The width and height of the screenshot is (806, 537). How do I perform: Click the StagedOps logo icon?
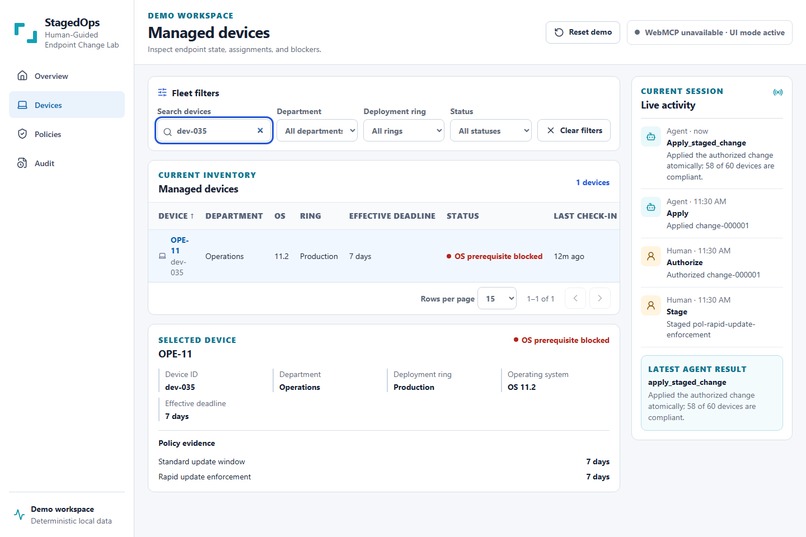pos(26,32)
